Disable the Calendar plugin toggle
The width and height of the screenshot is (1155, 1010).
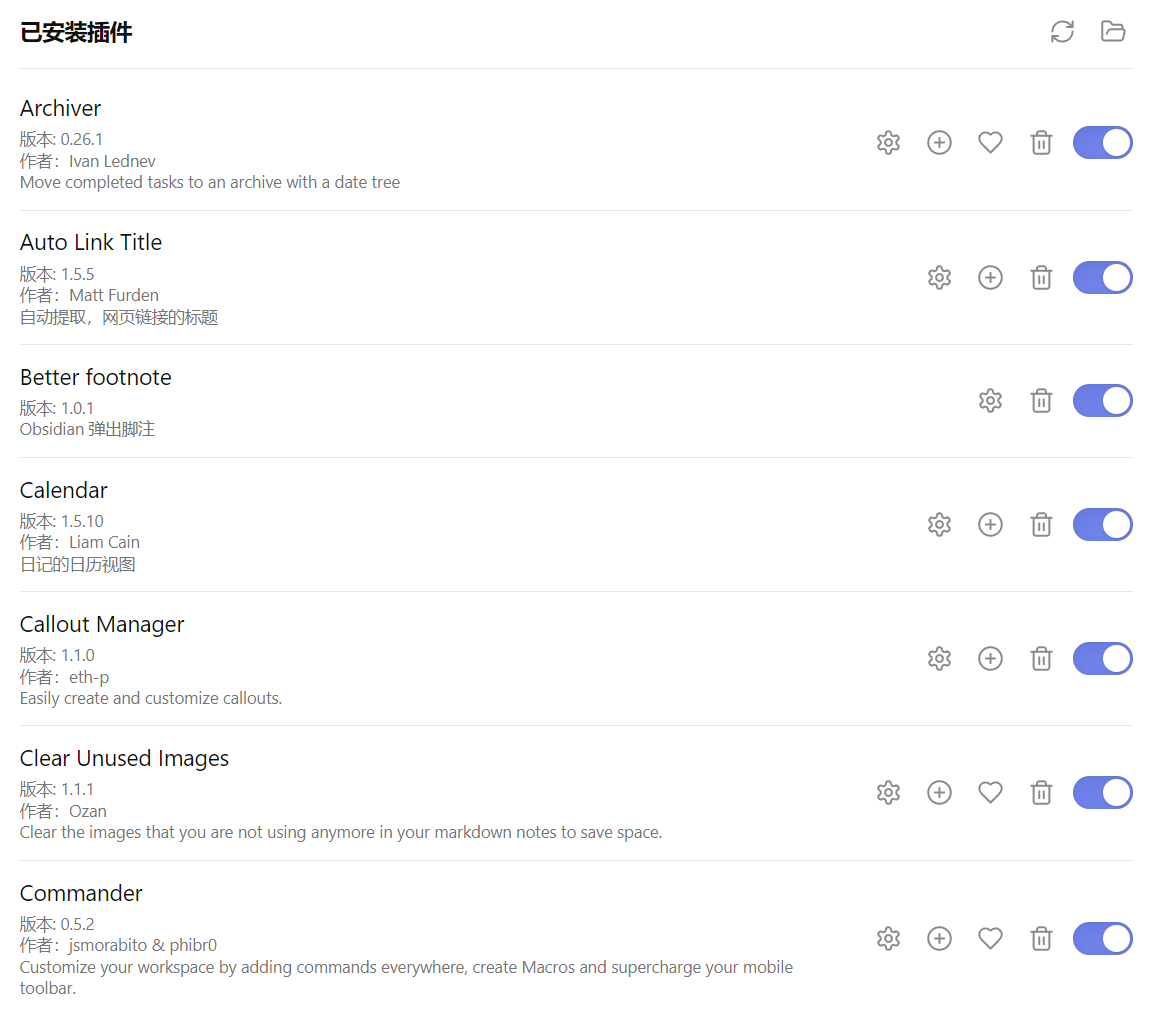pyautogui.click(x=1103, y=525)
